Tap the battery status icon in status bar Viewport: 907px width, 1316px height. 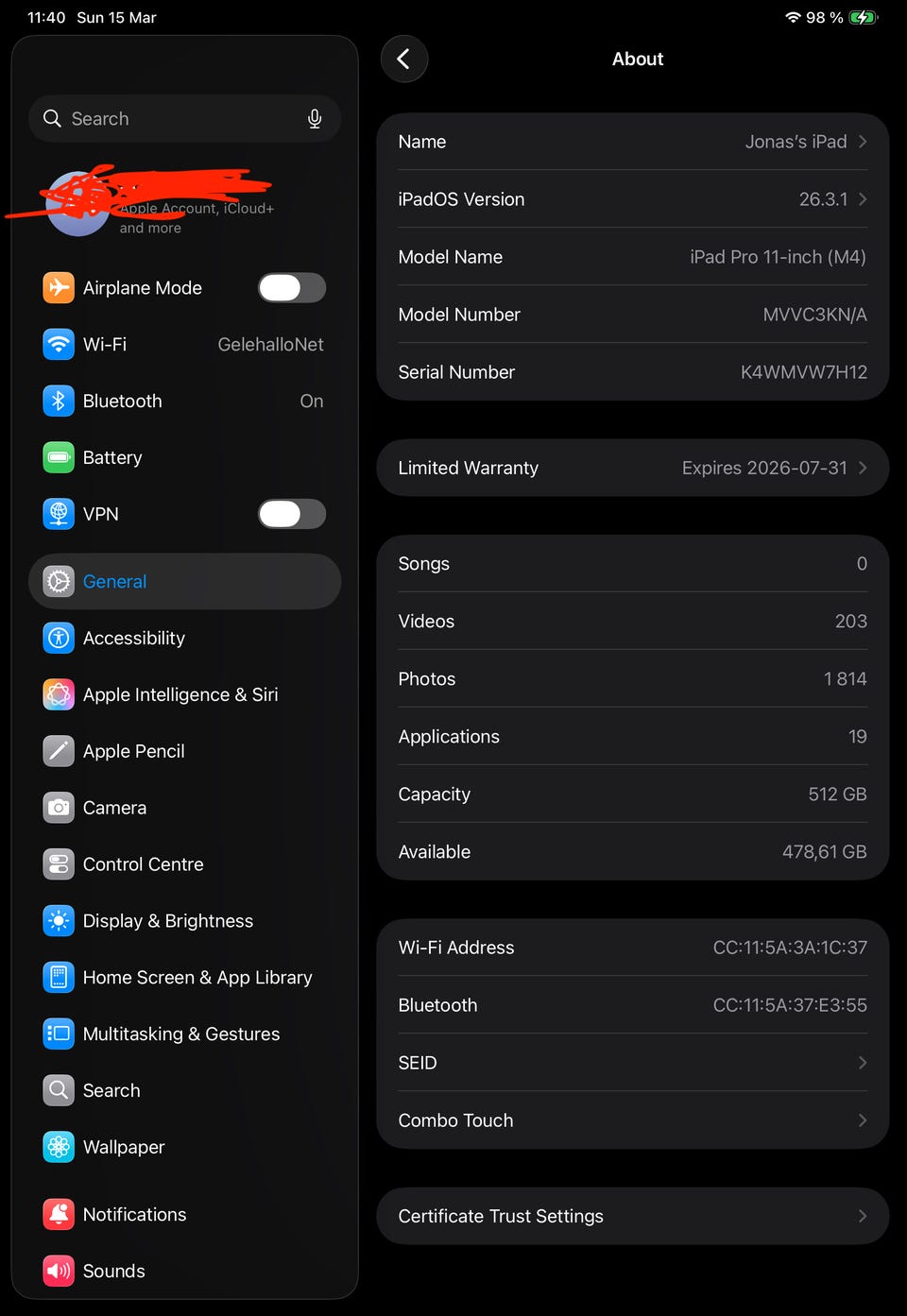(x=864, y=17)
